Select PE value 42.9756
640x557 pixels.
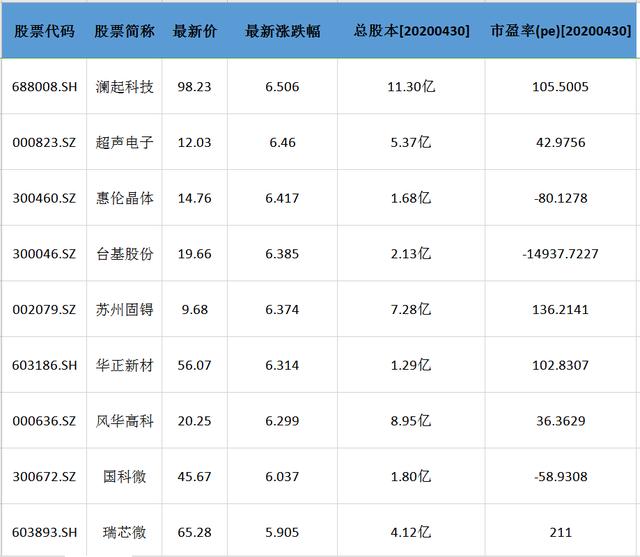pos(561,142)
